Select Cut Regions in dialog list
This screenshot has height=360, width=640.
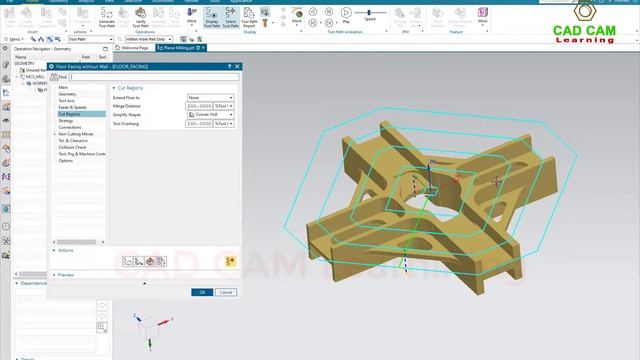pos(81,114)
